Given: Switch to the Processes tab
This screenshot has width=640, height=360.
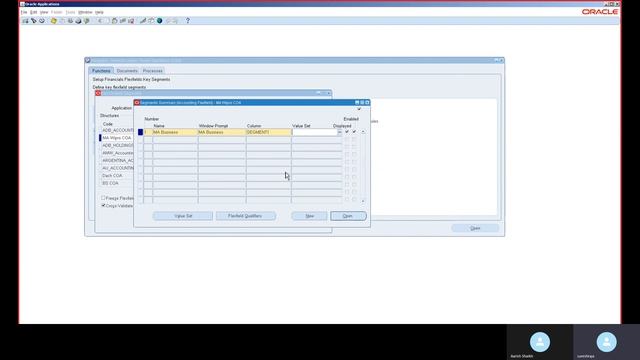Looking at the screenshot, I should [x=153, y=71].
